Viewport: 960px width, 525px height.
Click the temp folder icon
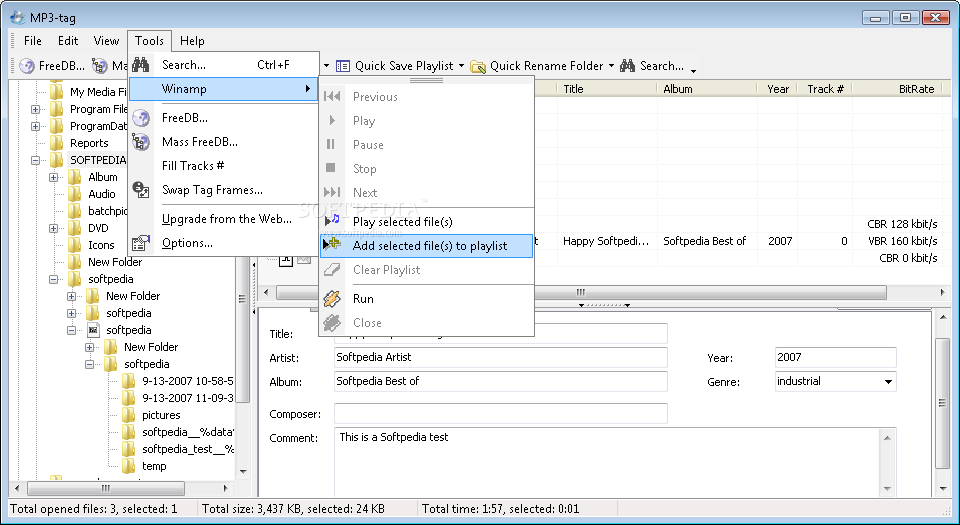tap(129, 466)
